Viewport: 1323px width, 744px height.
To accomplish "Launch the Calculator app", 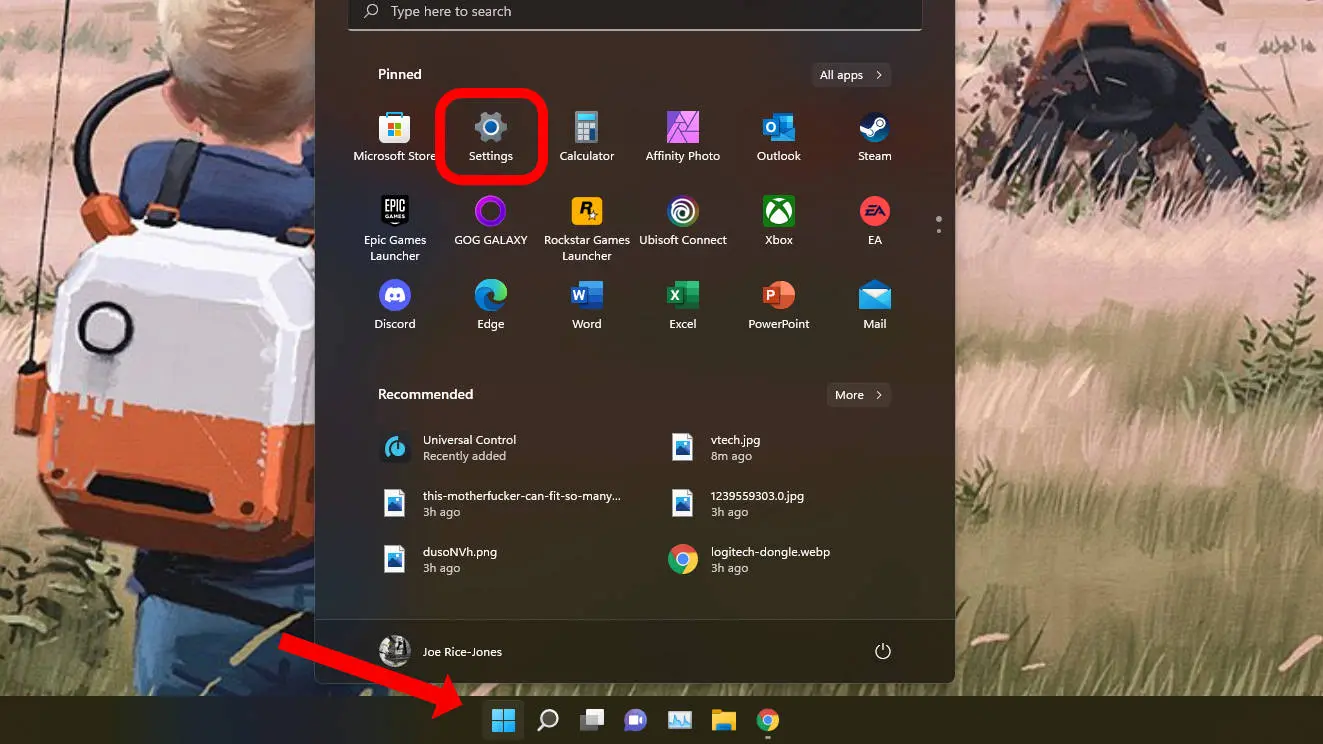I will coord(586,137).
